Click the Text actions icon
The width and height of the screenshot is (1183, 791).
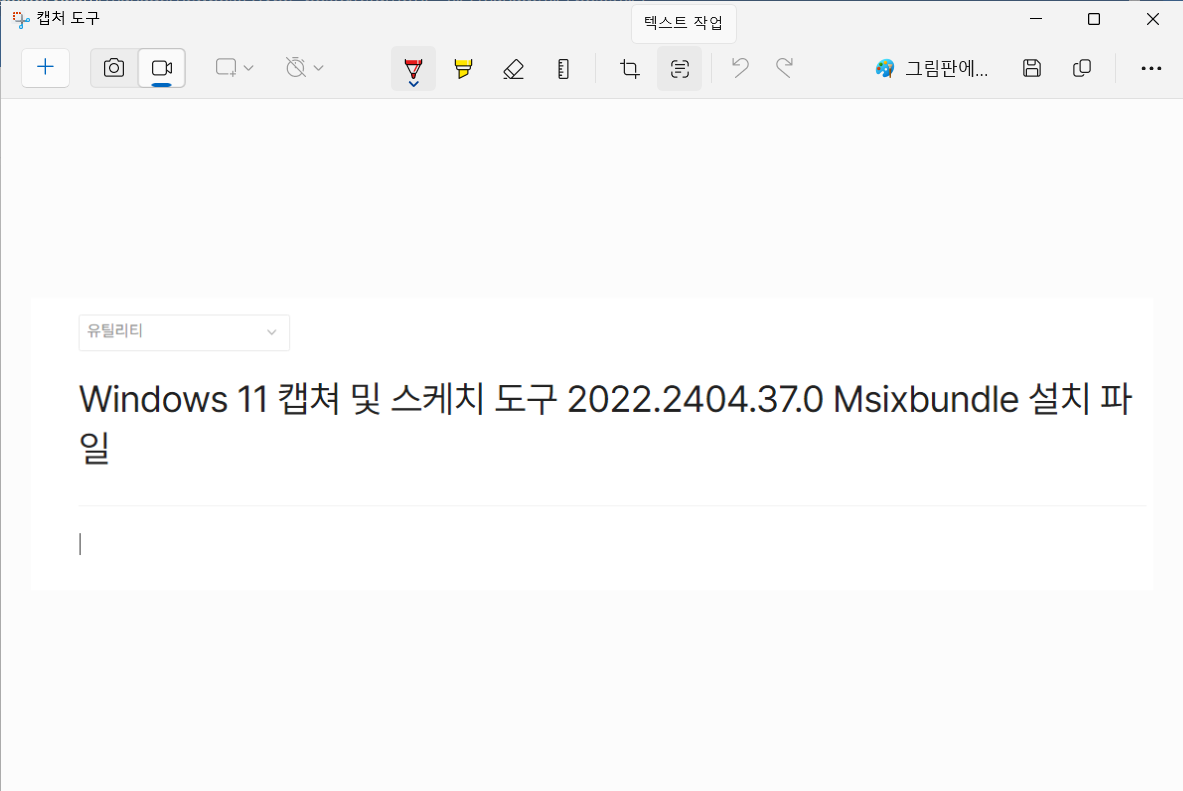(680, 69)
